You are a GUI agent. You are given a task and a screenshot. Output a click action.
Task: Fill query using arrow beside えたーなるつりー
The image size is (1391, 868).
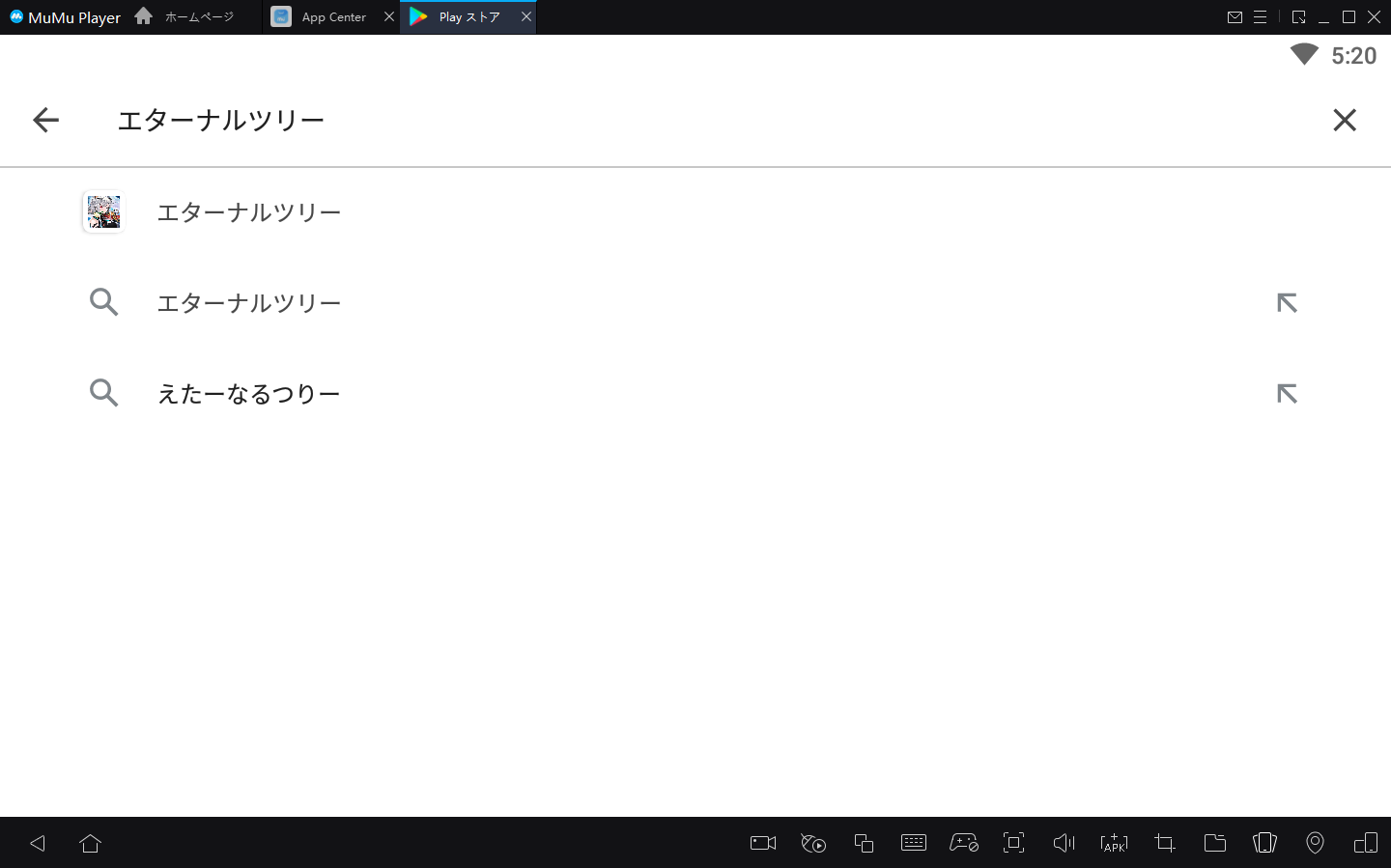tap(1287, 394)
